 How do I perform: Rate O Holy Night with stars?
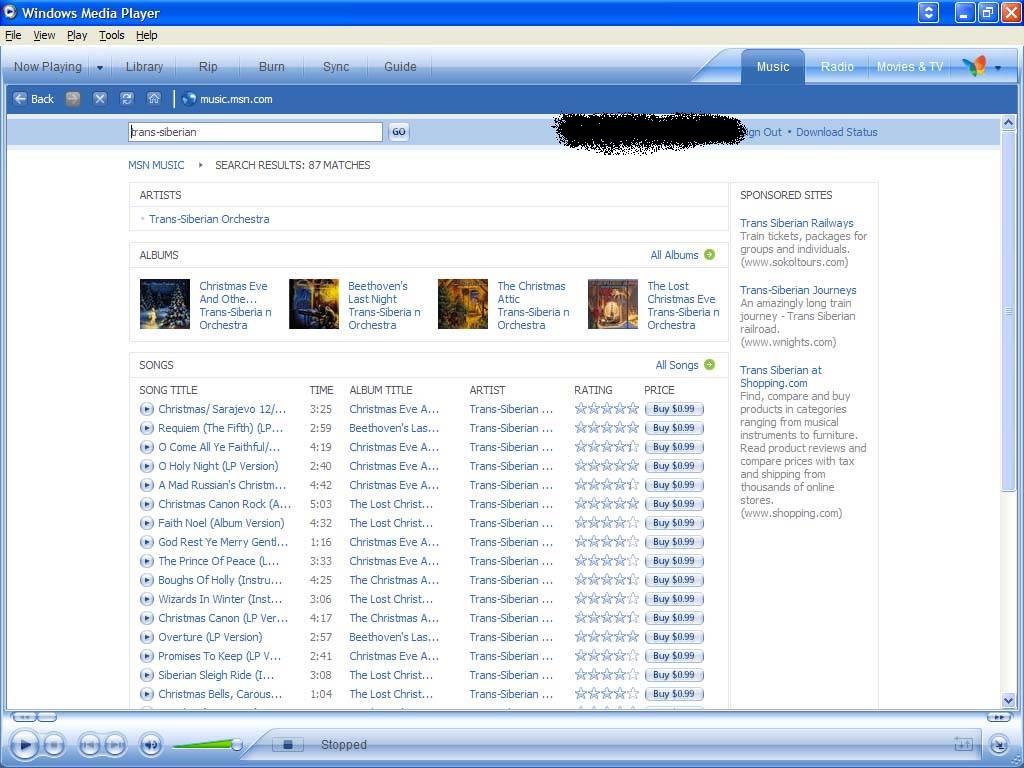click(x=606, y=466)
